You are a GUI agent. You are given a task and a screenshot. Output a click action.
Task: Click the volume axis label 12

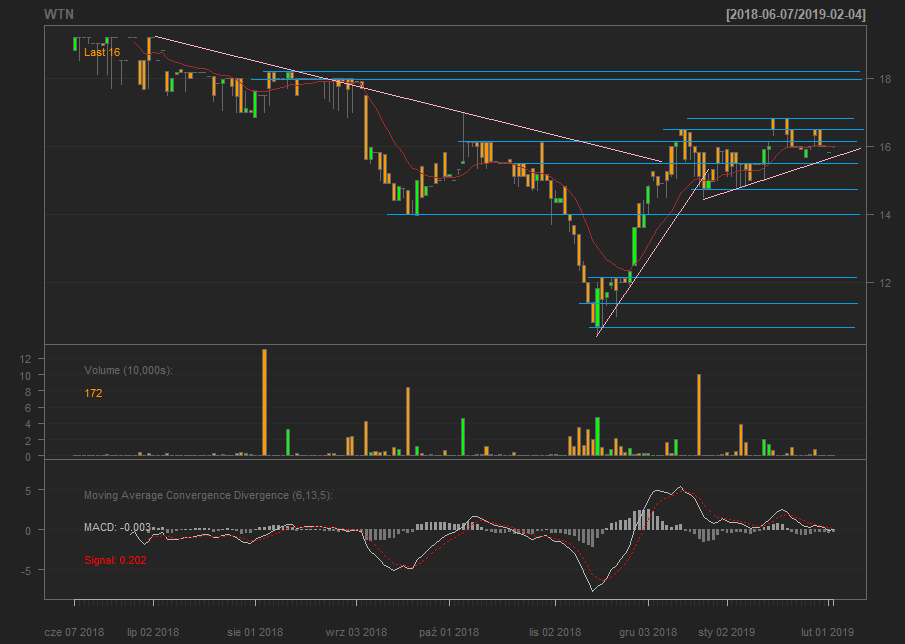coord(25,359)
